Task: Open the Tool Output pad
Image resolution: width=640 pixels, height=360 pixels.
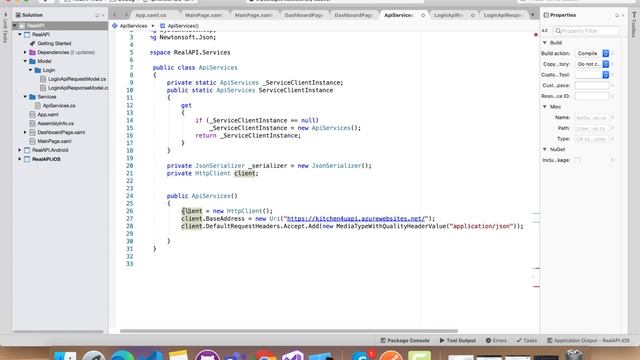Action: click(458, 340)
